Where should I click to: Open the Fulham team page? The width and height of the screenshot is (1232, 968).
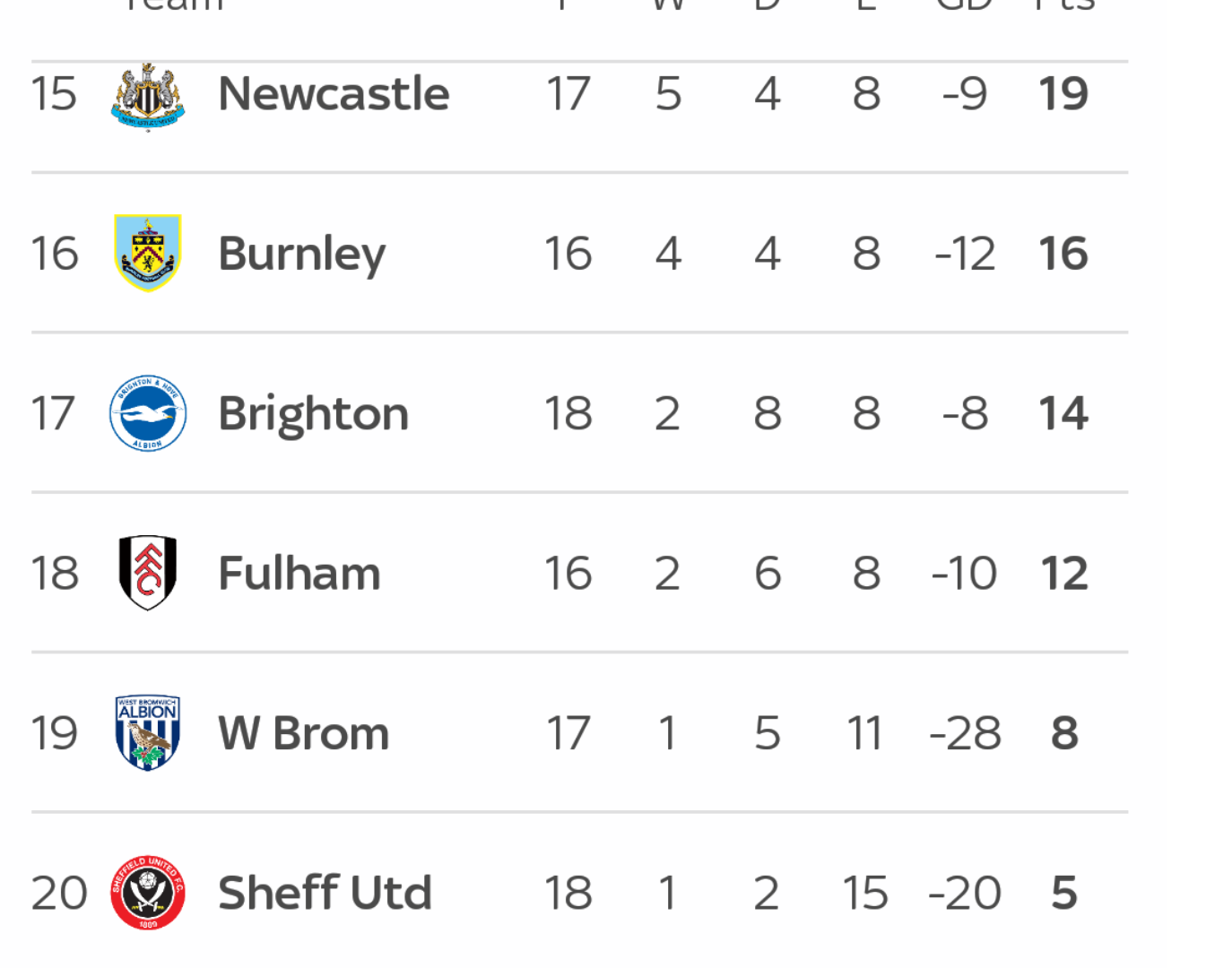(x=299, y=573)
